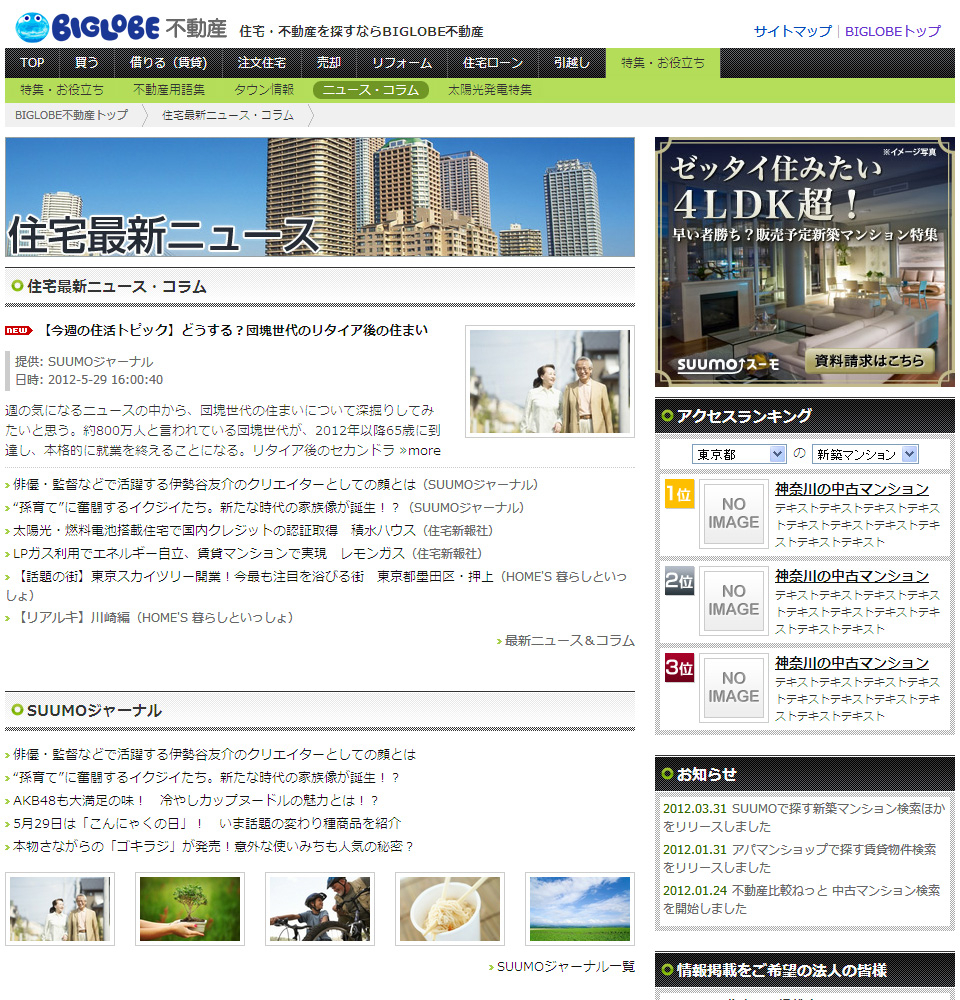Screen dimensions: 960x1000
Task: Click the 資料請求はこちら button in the ad
Action: (869, 361)
